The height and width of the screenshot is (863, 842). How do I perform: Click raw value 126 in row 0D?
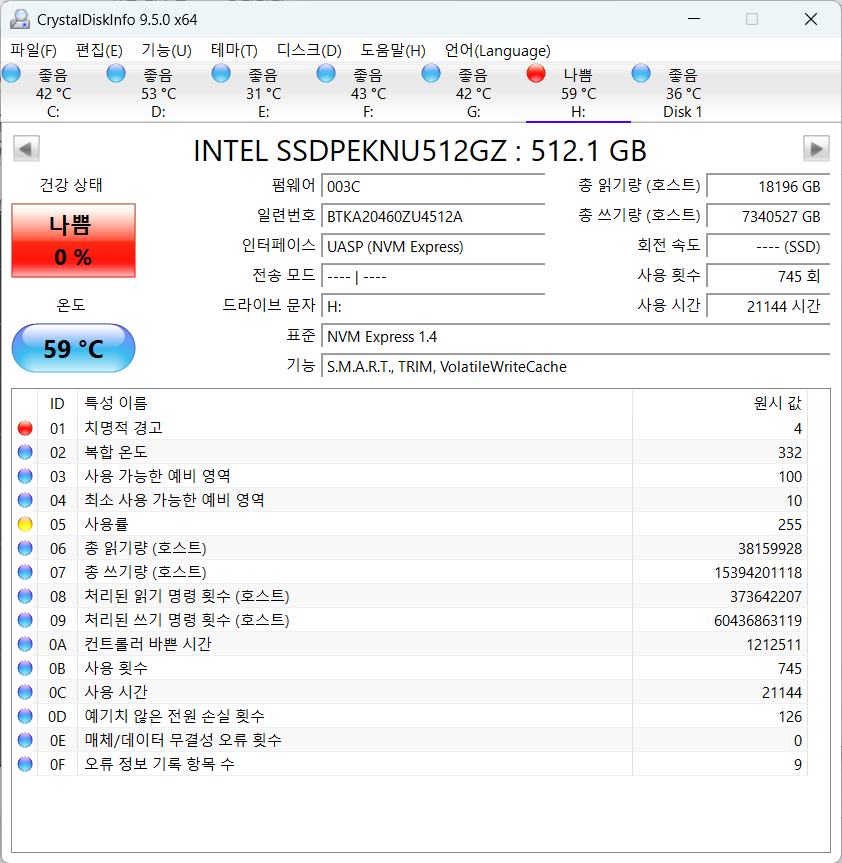(790, 717)
